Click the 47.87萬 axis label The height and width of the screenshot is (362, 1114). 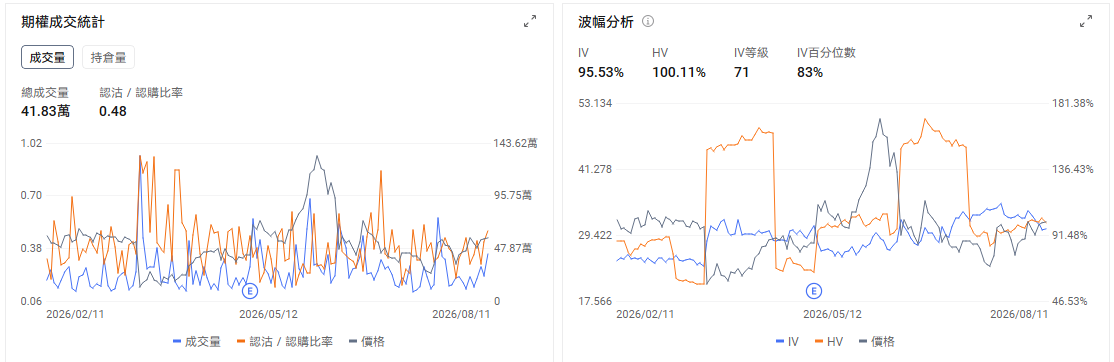(513, 248)
